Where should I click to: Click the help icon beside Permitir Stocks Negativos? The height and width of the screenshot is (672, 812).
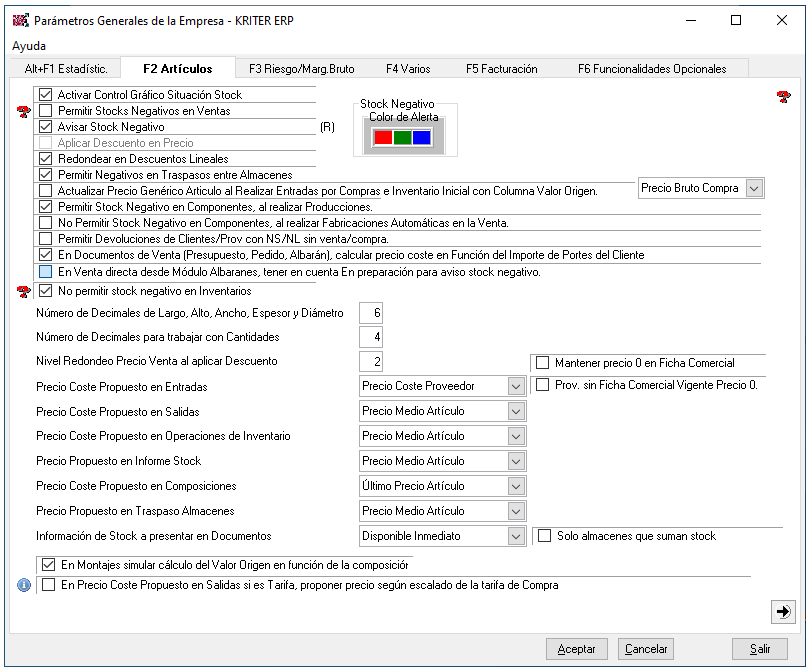23,111
